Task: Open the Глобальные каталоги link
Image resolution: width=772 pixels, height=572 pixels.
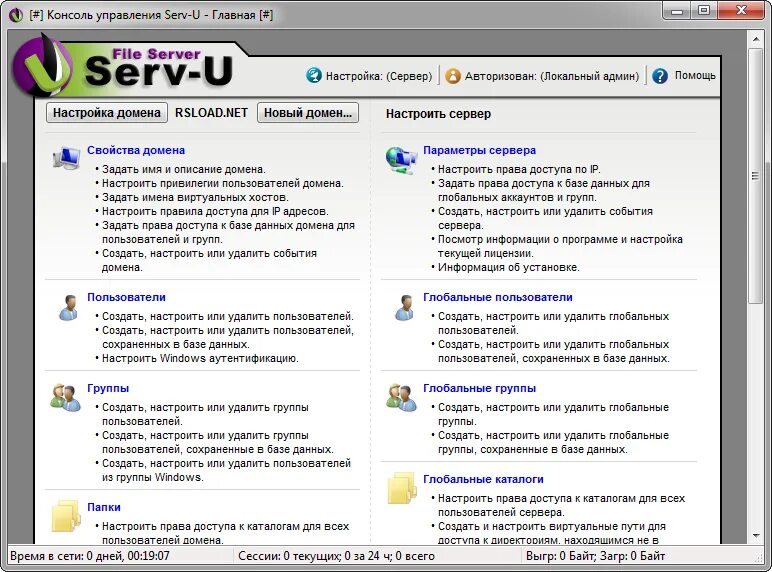Action: point(483,479)
